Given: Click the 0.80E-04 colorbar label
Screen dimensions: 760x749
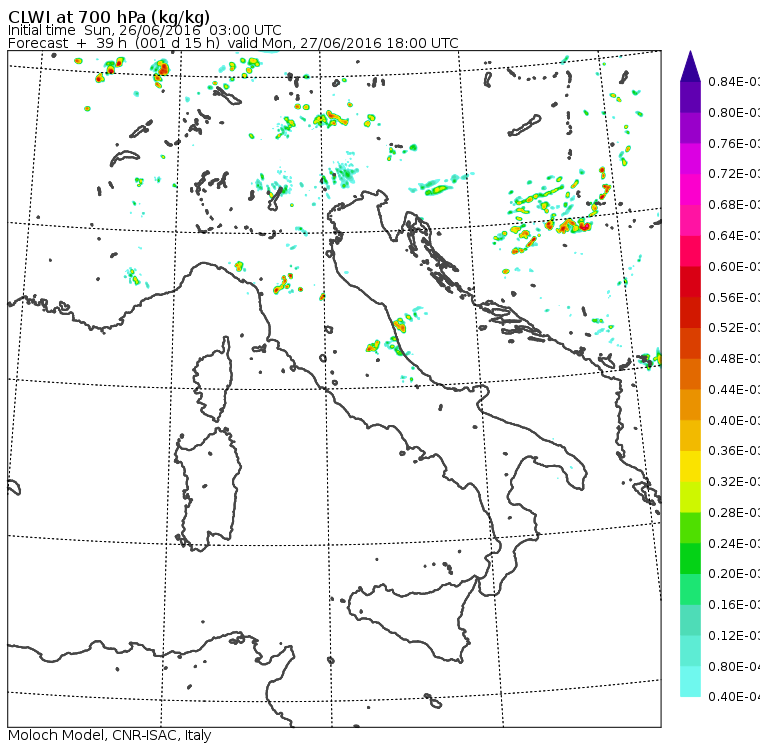Looking at the screenshot, I should pos(734,667).
